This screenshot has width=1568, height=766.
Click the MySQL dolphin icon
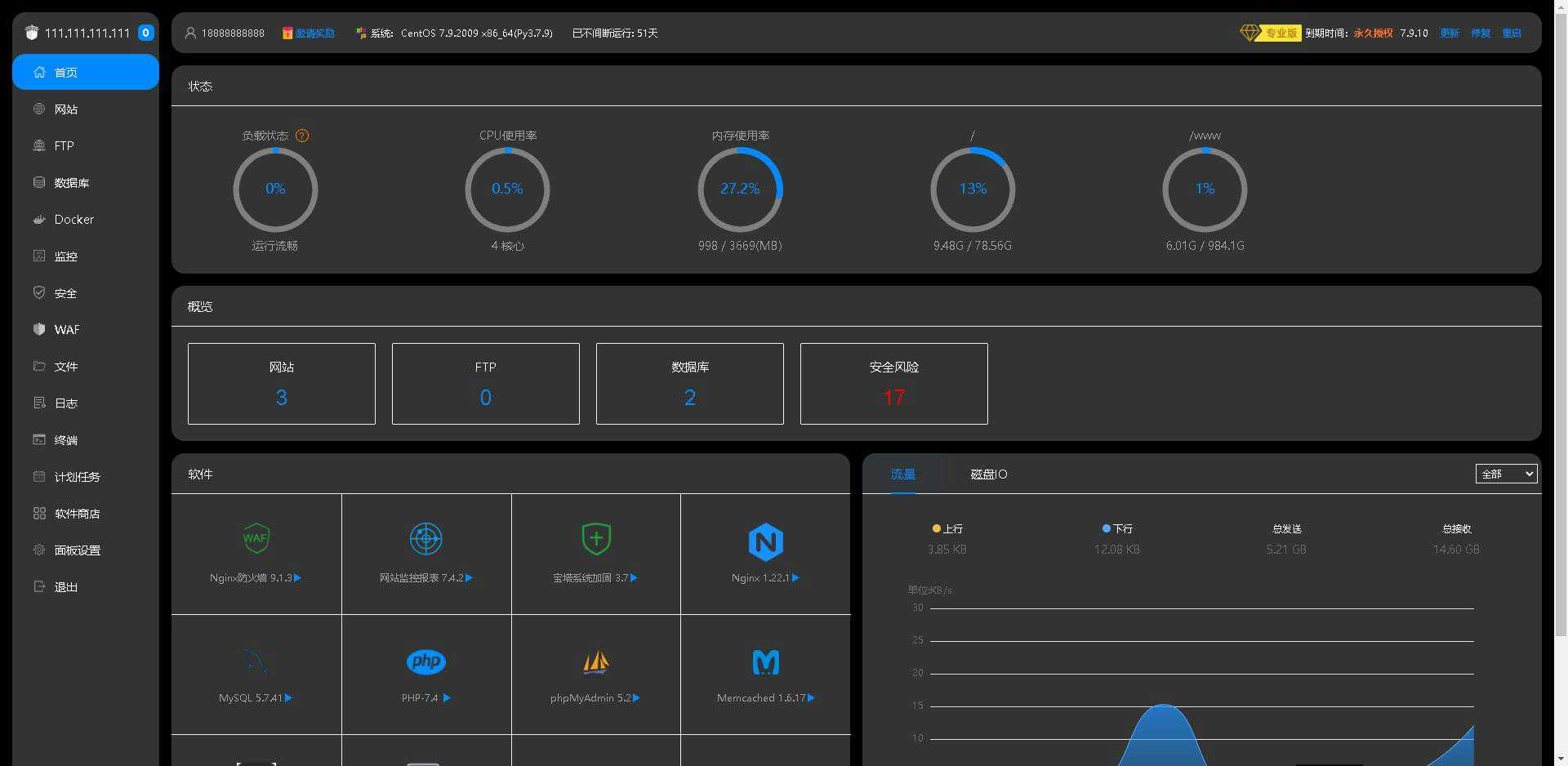coord(256,662)
